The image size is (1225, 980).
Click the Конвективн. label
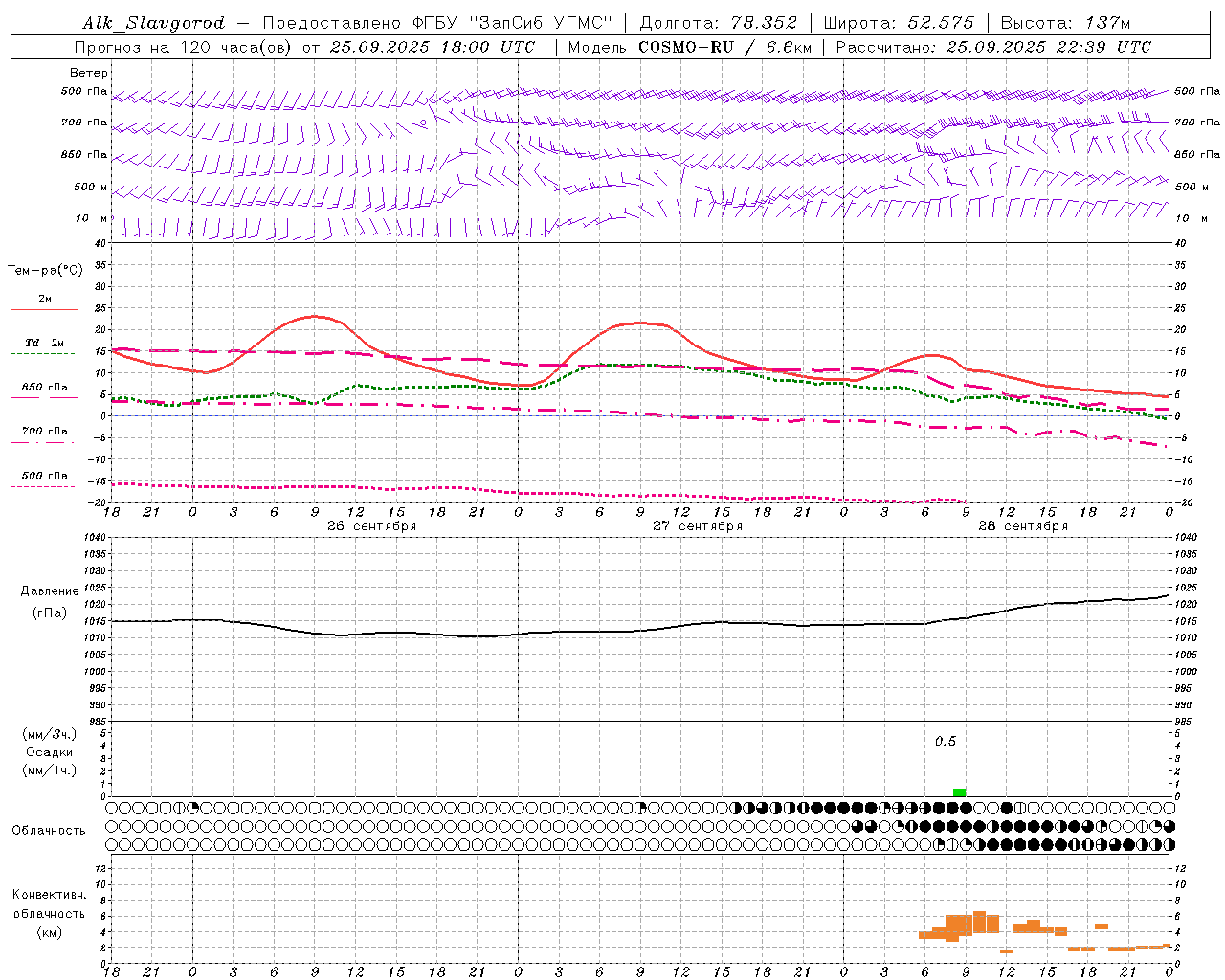[50, 895]
